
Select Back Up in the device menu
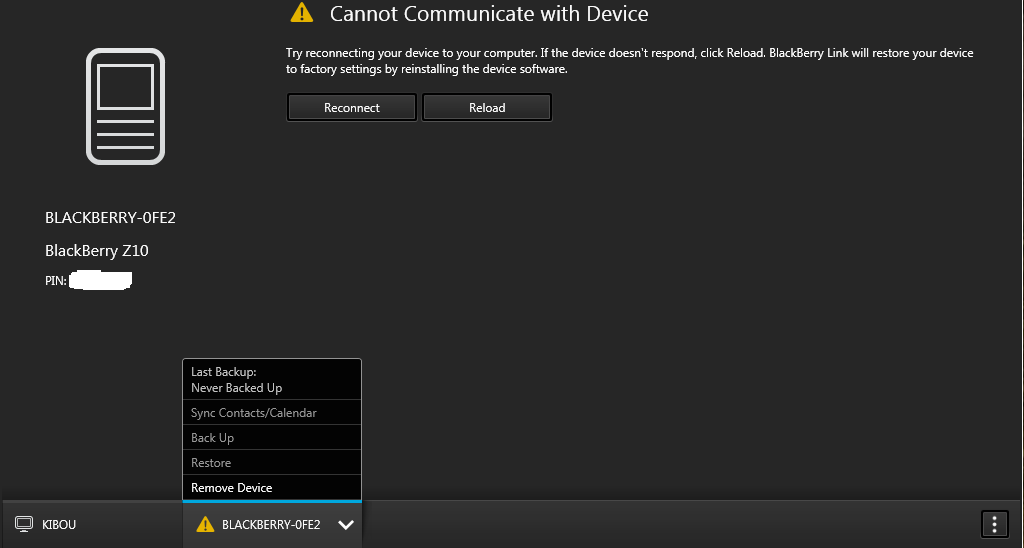point(212,438)
